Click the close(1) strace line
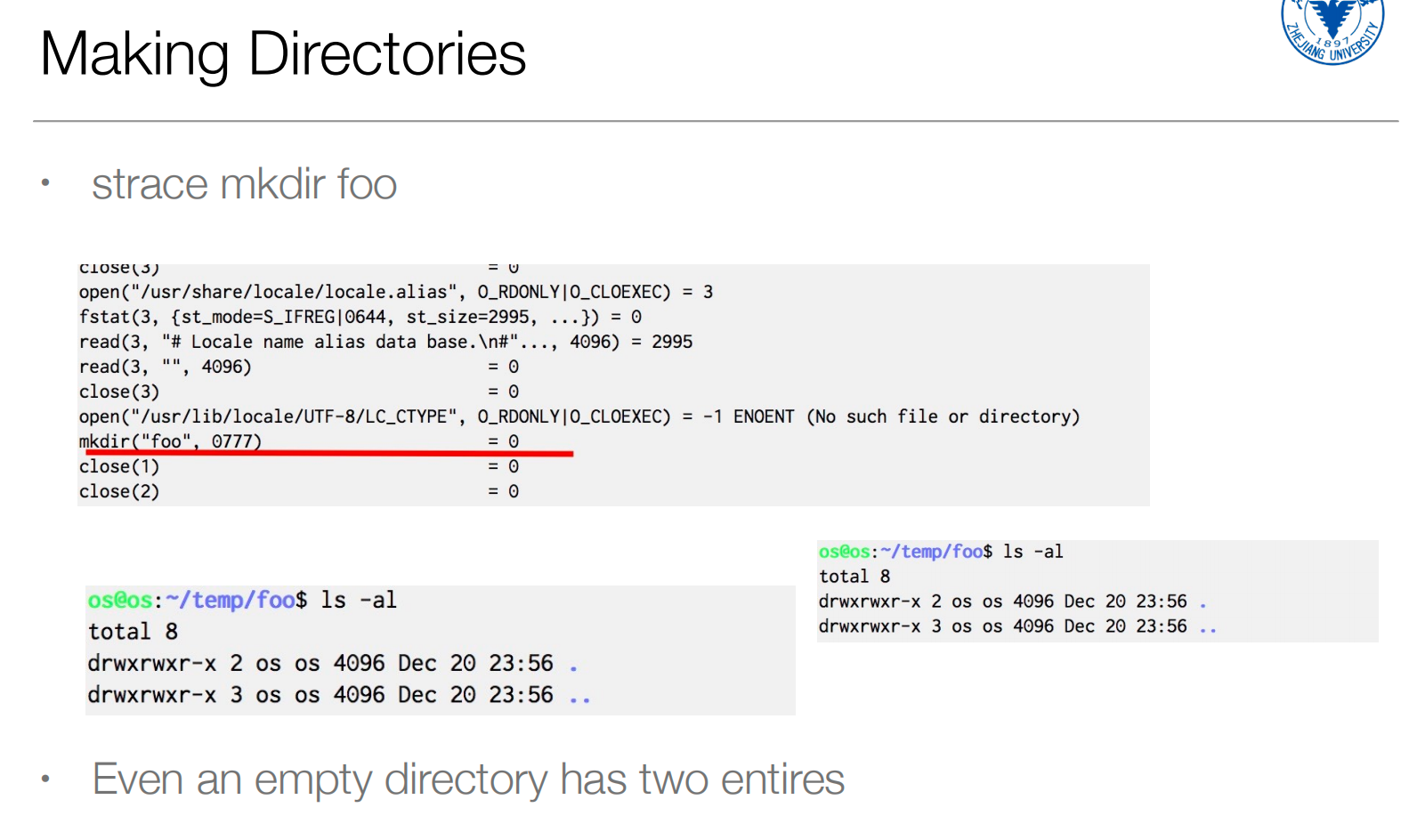 point(299,466)
